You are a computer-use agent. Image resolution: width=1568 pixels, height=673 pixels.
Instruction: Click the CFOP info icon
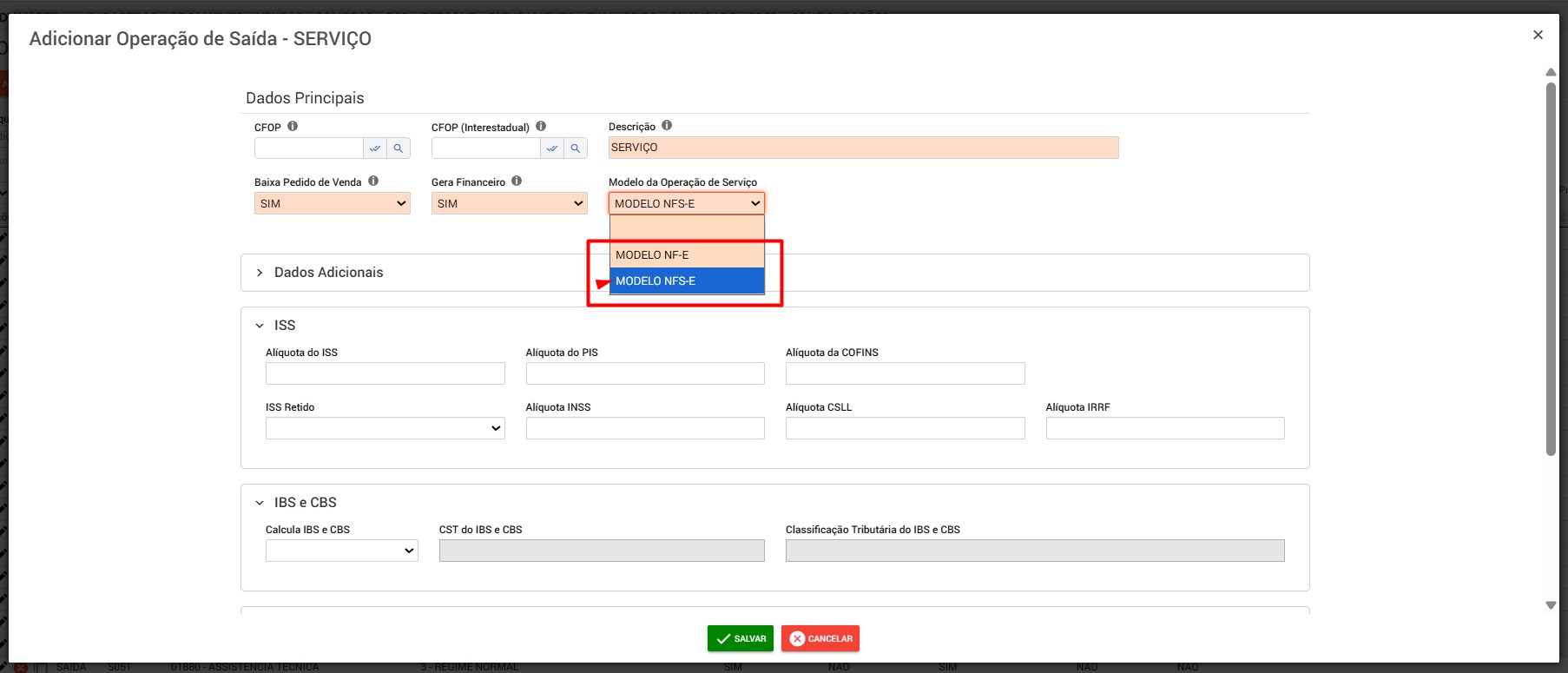point(293,126)
